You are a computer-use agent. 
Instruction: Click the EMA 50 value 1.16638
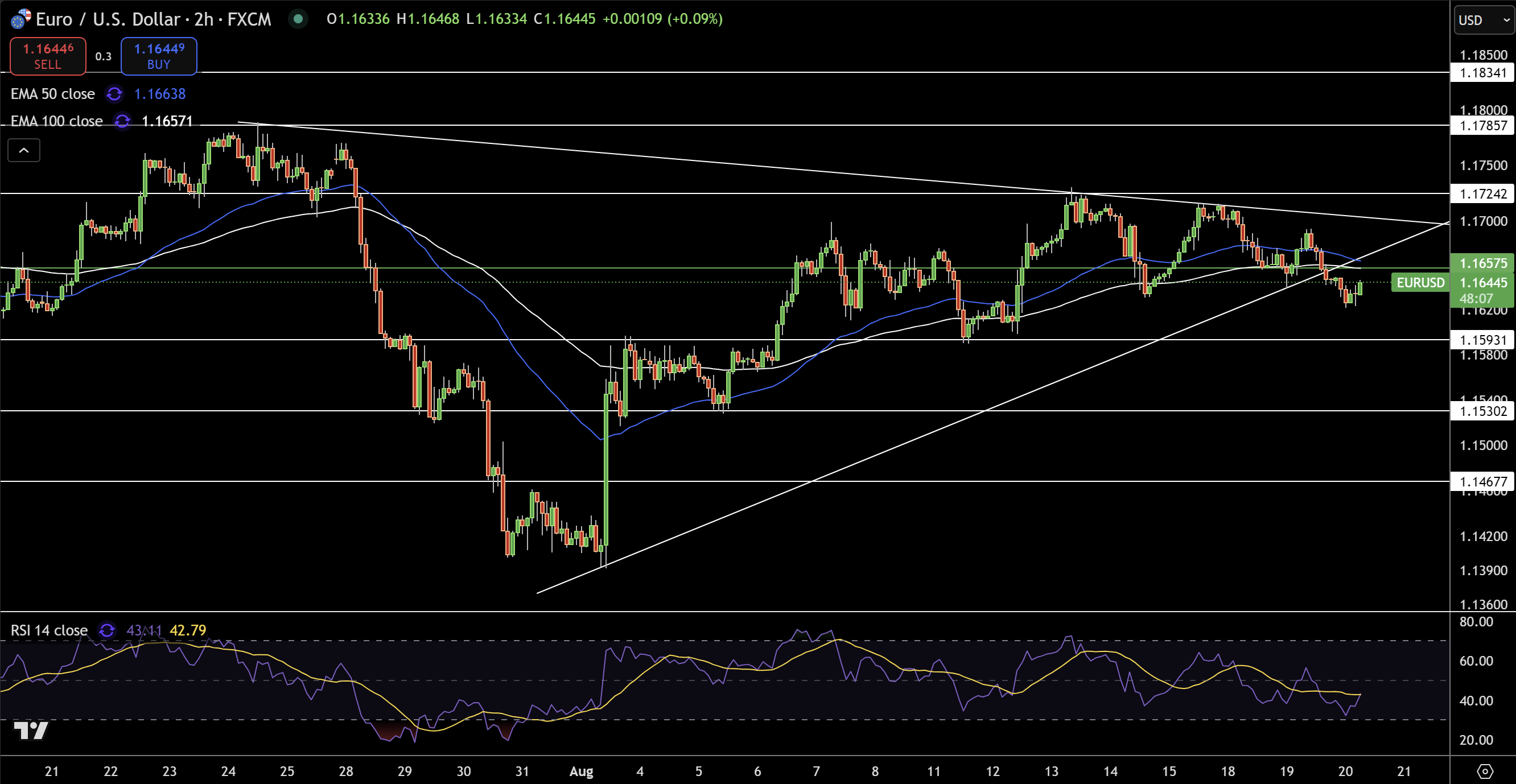point(159,94)
